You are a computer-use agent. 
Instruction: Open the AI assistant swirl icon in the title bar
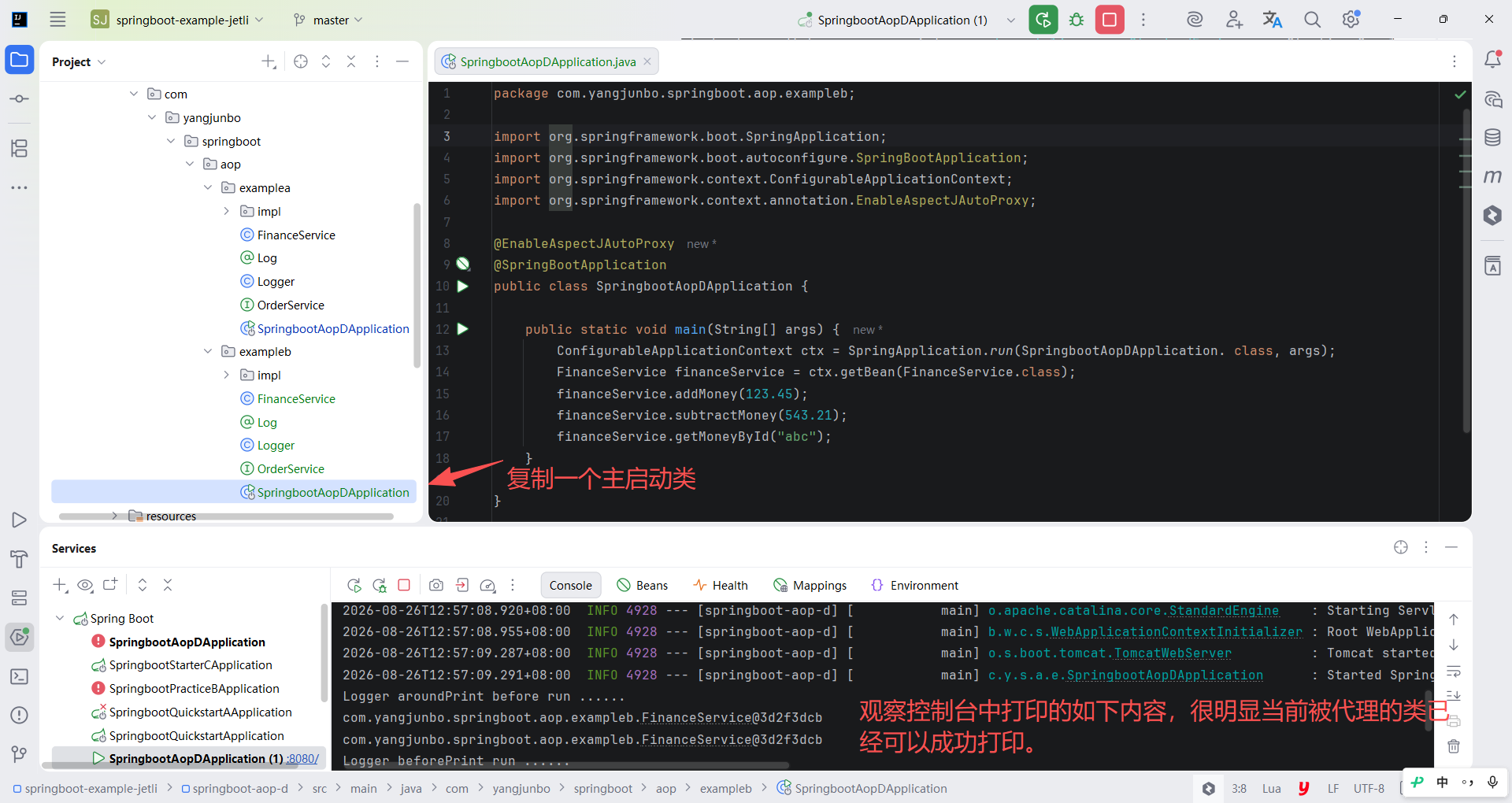point(1195,20)
